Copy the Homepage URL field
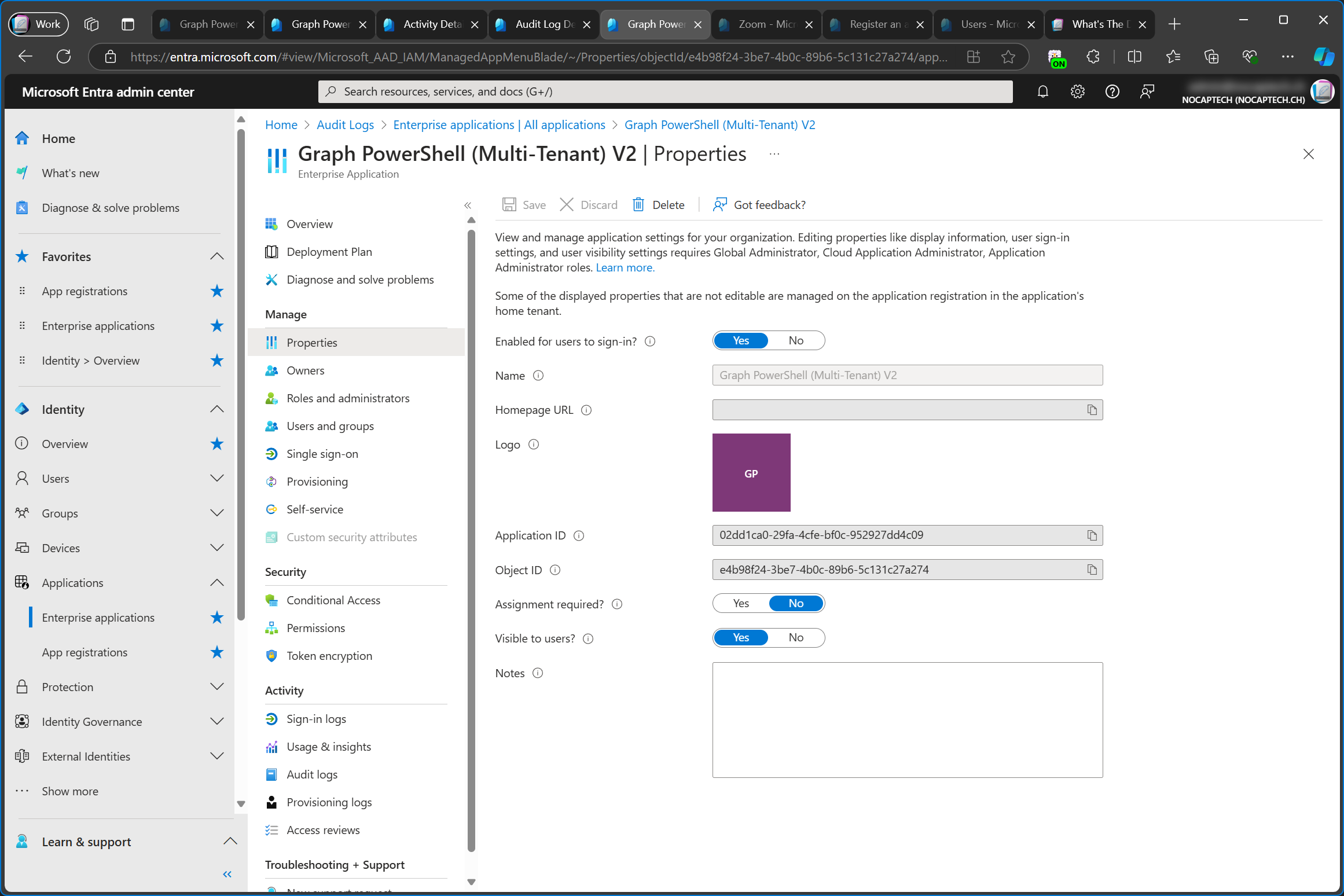The width and height of the screenshot is (1344, 896). tap(1092, 410)
